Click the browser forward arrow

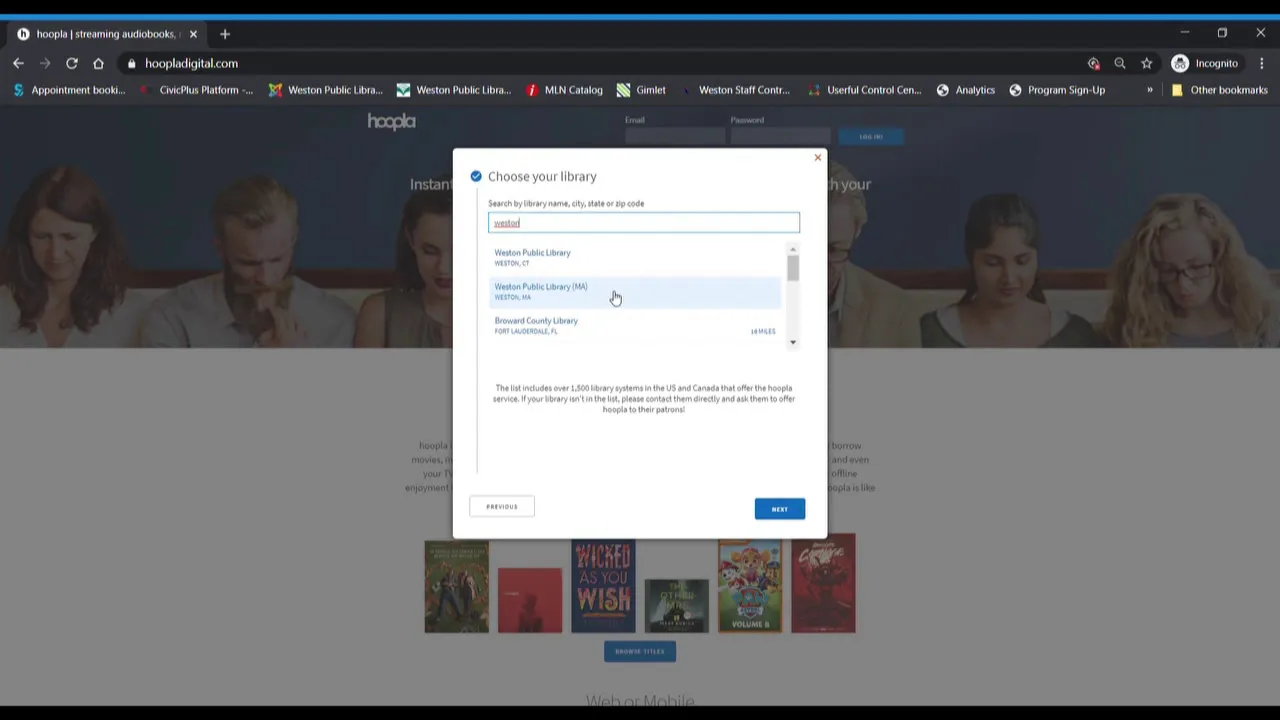click(45, 63)
